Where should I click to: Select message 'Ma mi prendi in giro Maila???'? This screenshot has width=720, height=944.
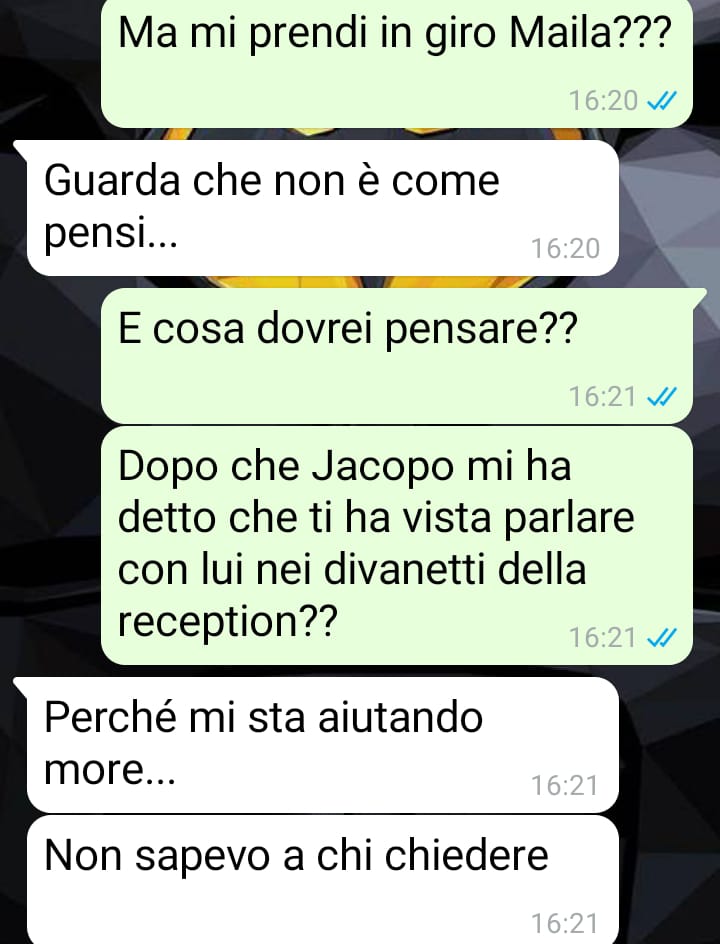pos(397,63)
